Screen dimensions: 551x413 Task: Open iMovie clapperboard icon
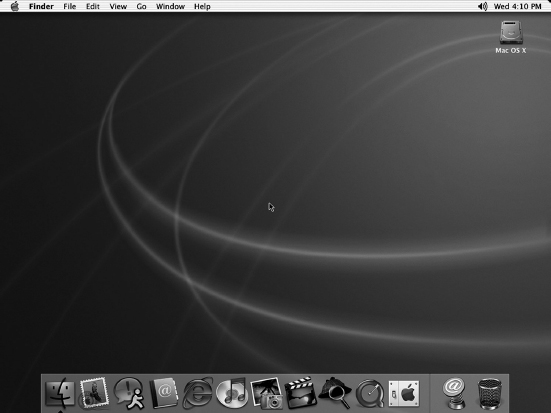pyautogui.click(x=300, y=393)
